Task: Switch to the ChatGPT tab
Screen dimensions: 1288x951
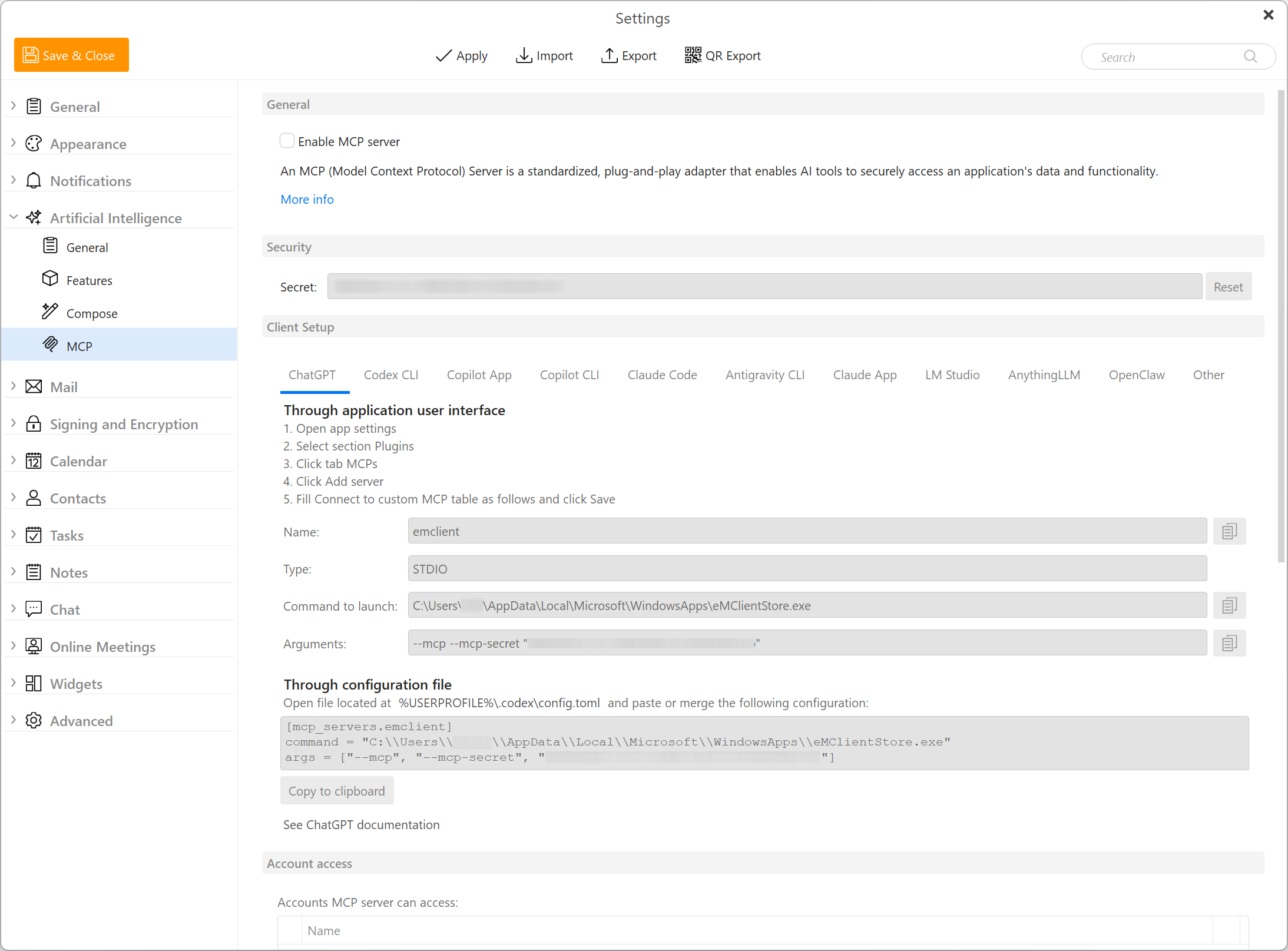Action: point(312,375)
